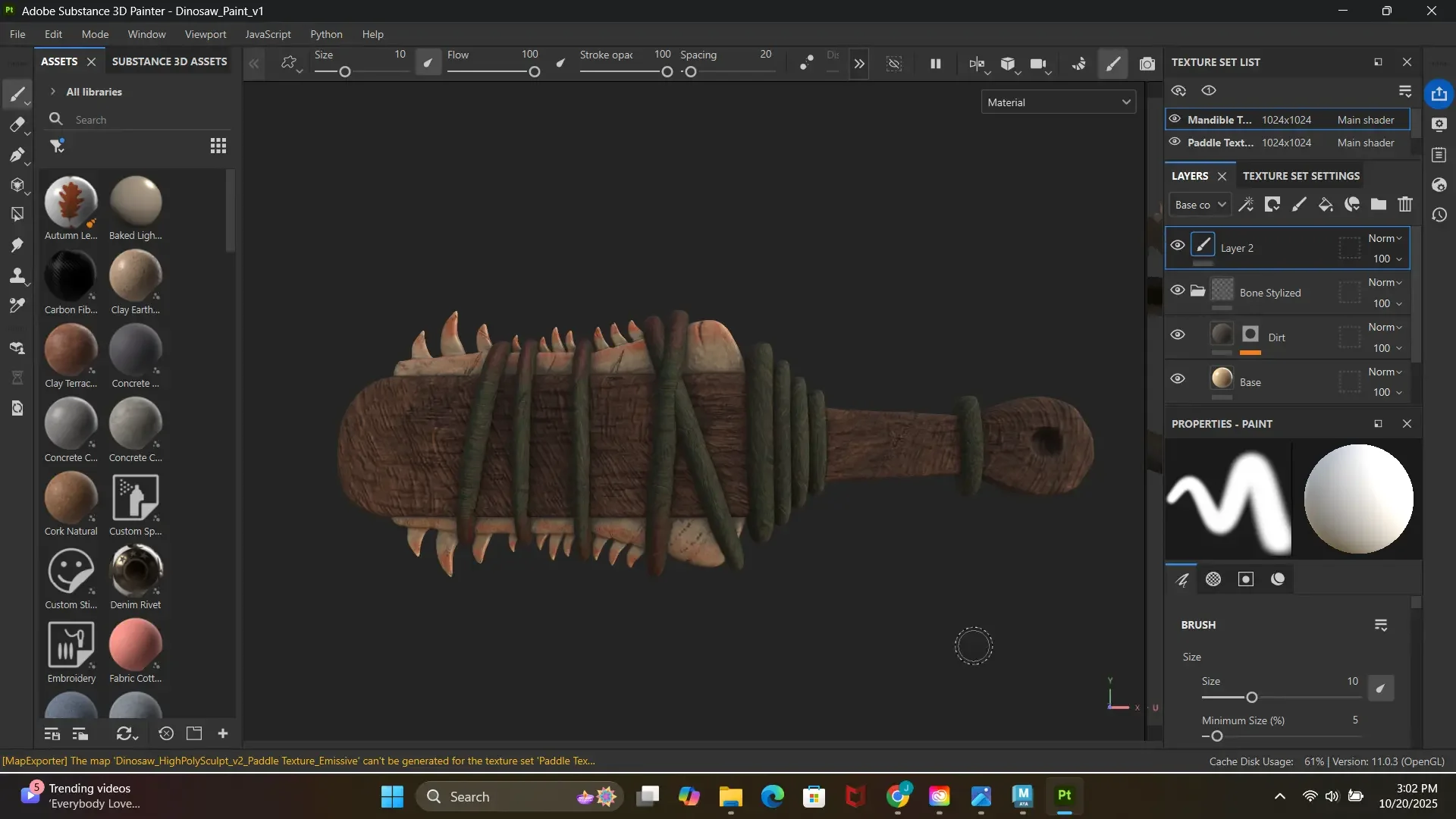Open Windows File Explorer from taskbar
The width and height of the screenshot is (1456, 819).
[x=730, y=796]
